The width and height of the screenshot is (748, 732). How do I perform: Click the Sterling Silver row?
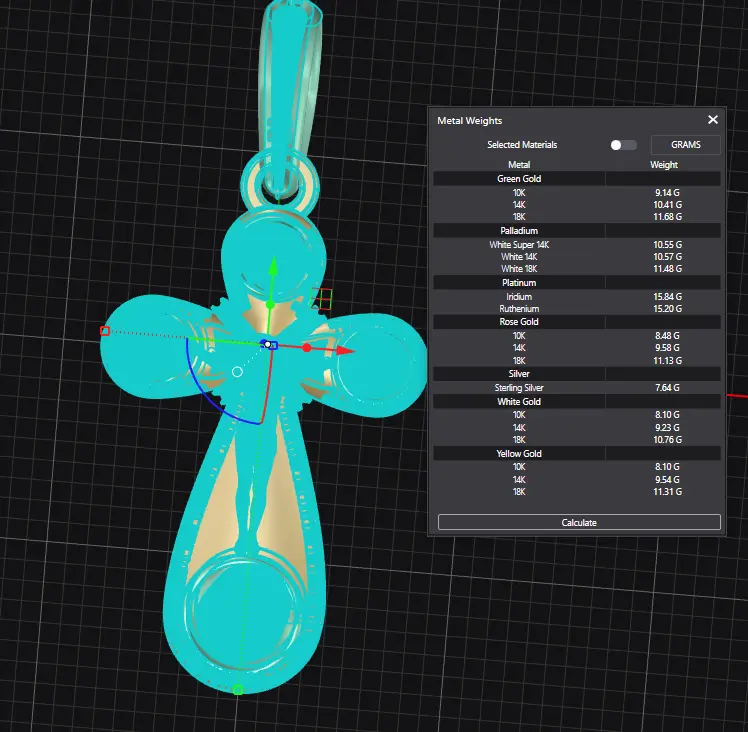577,387
